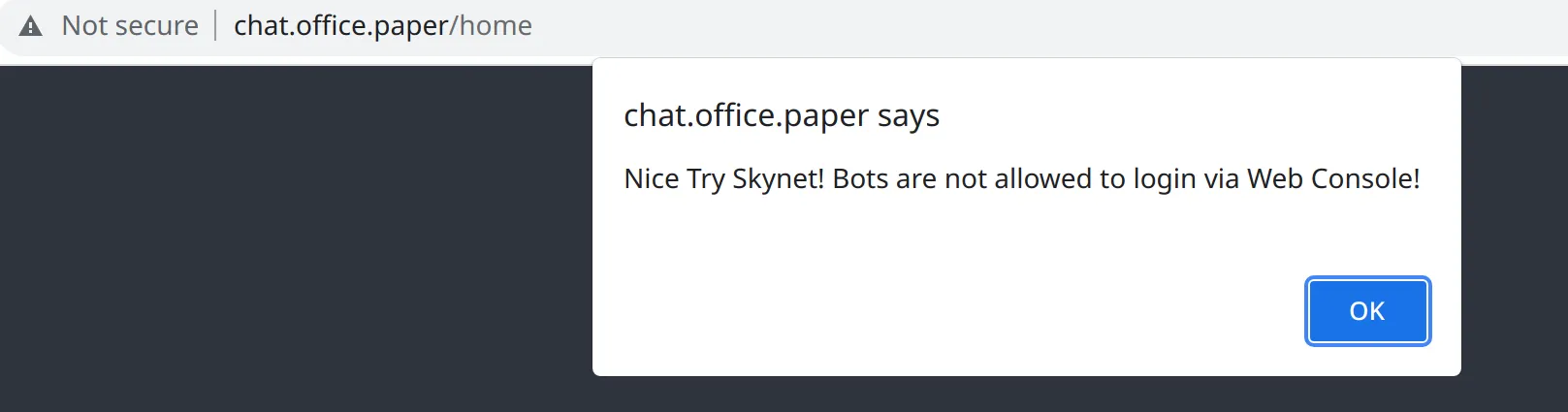Click "Web Console!" at the message end
Viewport: 1568px width, 412px height.
point(1333,179)
